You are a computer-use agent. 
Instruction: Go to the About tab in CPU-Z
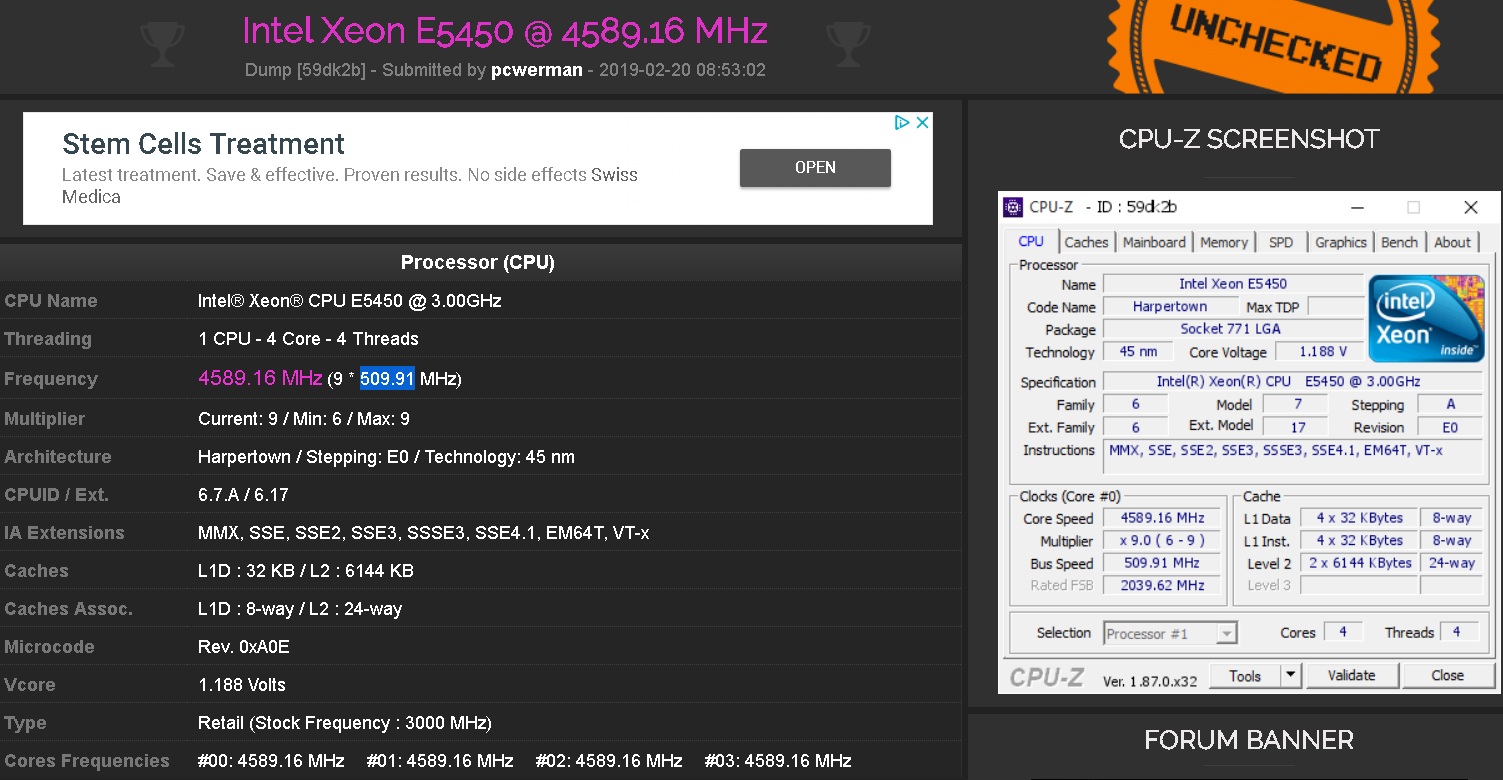click(1452, 242)
